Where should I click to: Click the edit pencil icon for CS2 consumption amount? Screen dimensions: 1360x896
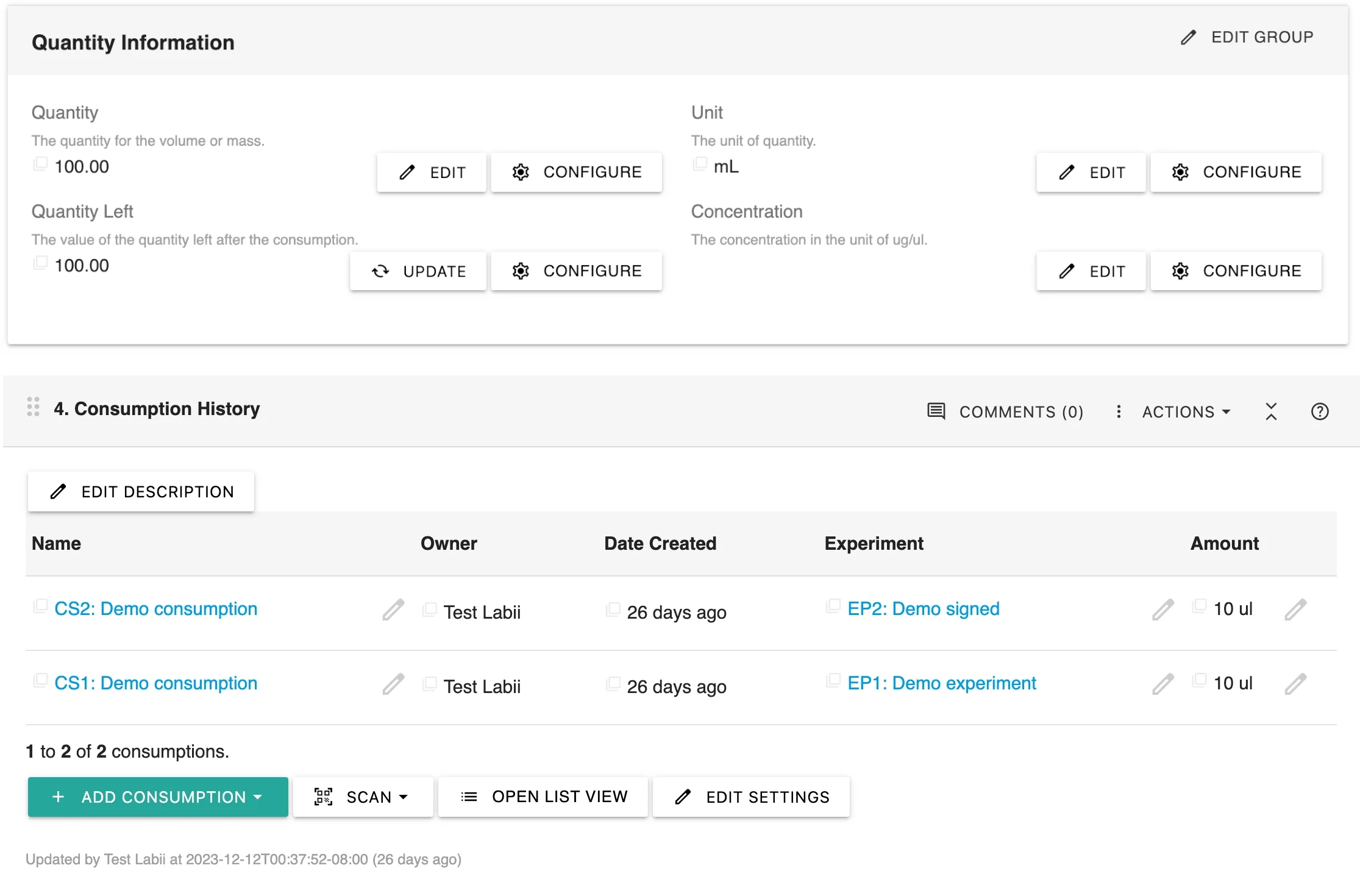pyautogui.click(x=1296, y=608)
